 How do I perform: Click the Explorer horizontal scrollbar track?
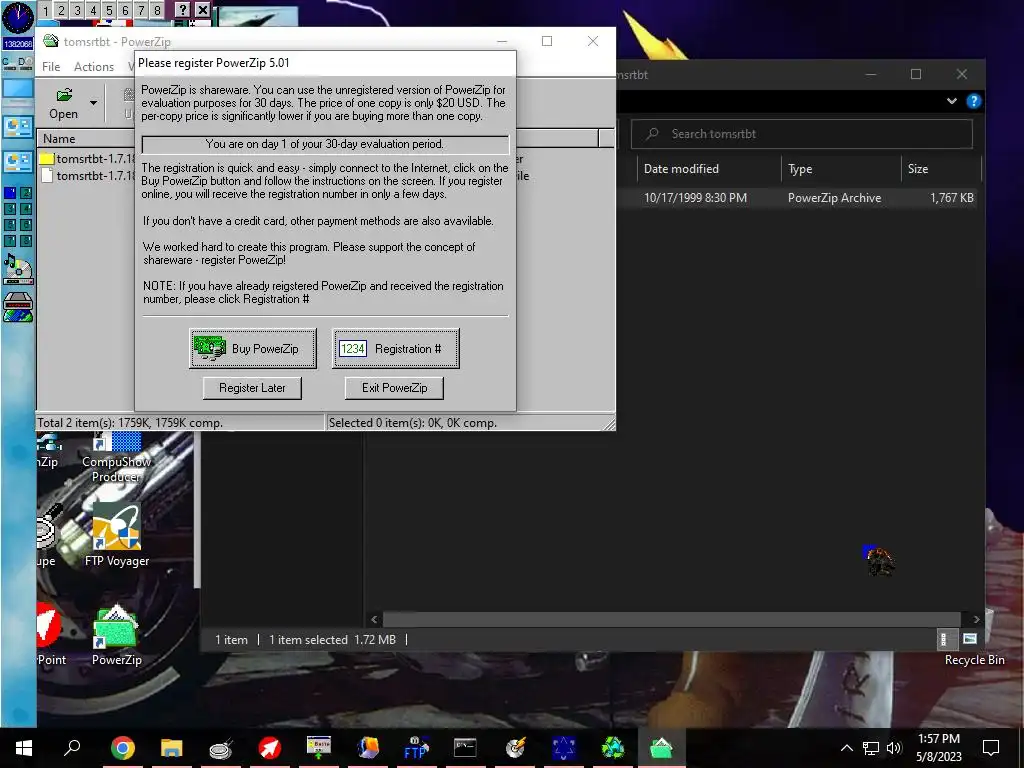[671, 619]
